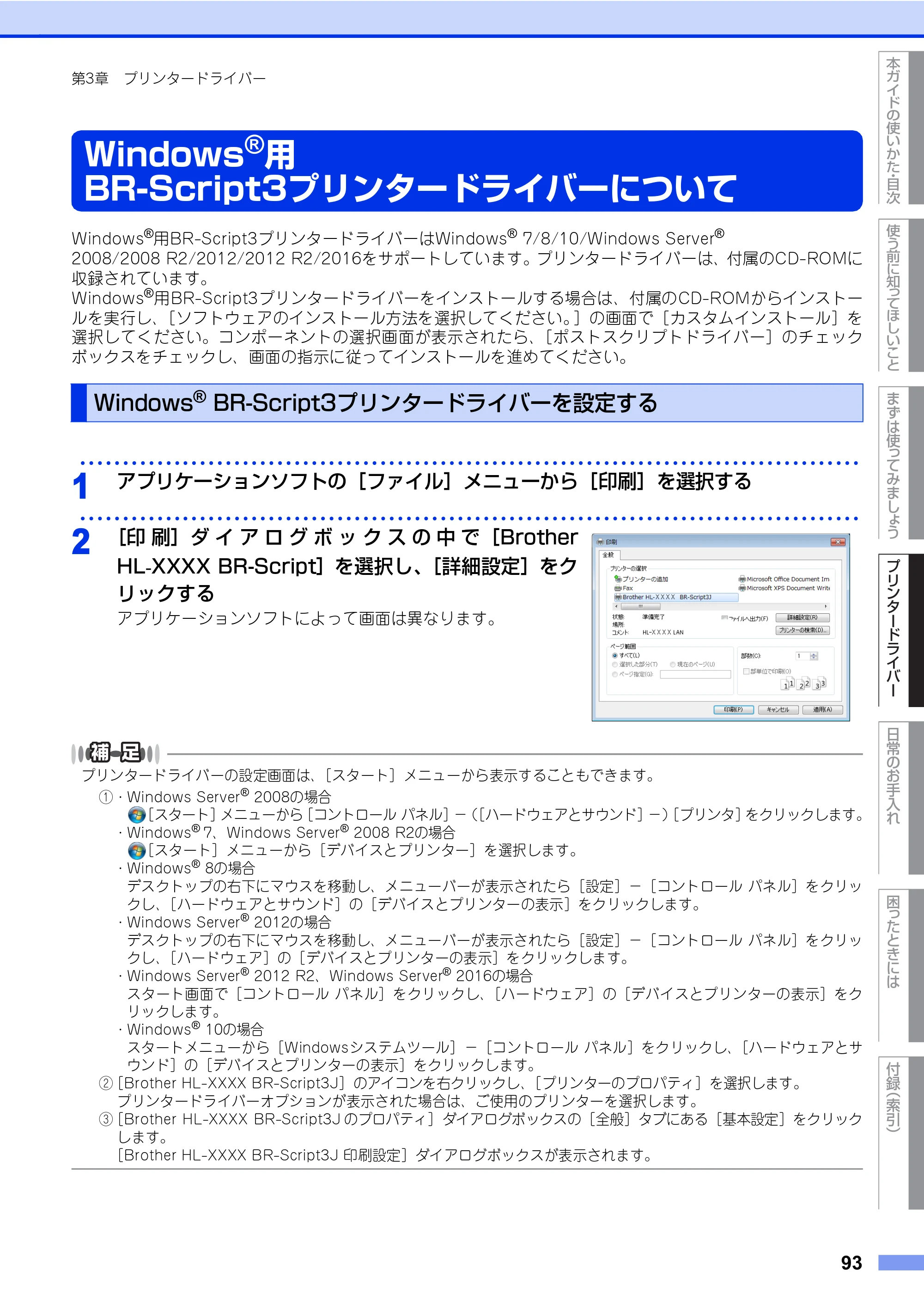Select Microsoft Office Document Image printer icon
924x1306 pixels.
tap(742, 579)
